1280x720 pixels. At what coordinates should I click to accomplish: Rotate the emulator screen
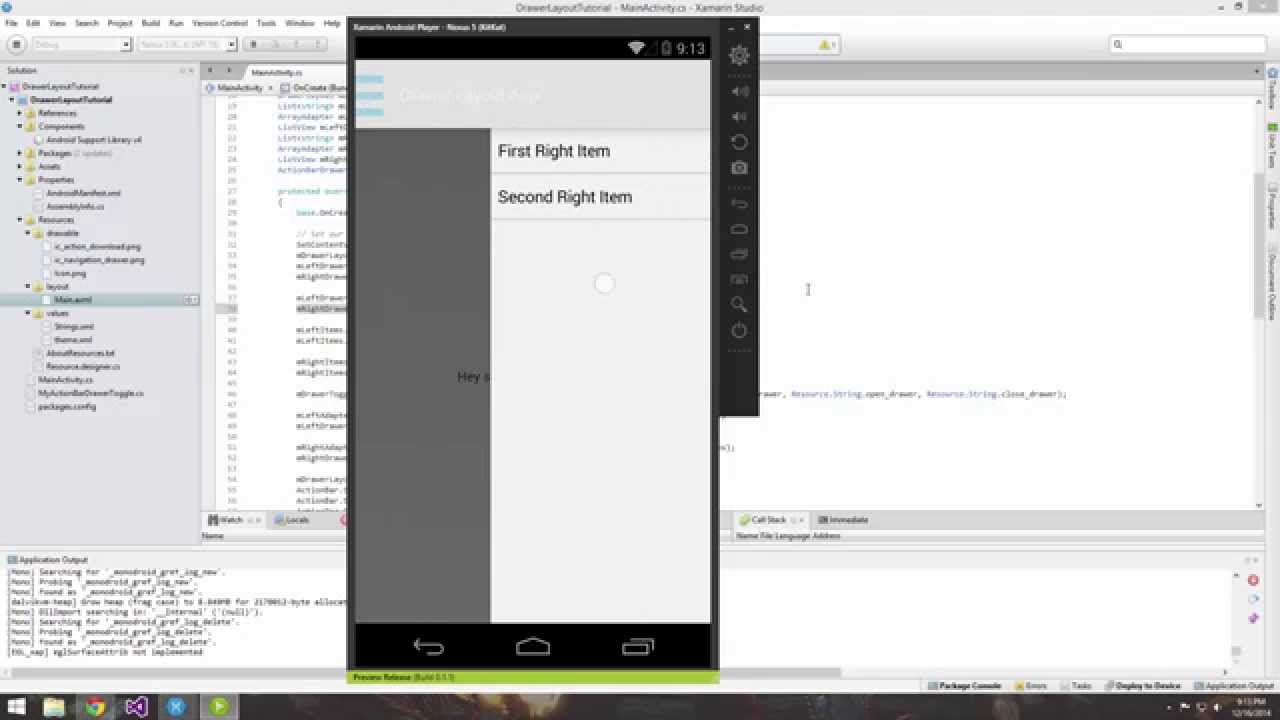tap(739, 142)
